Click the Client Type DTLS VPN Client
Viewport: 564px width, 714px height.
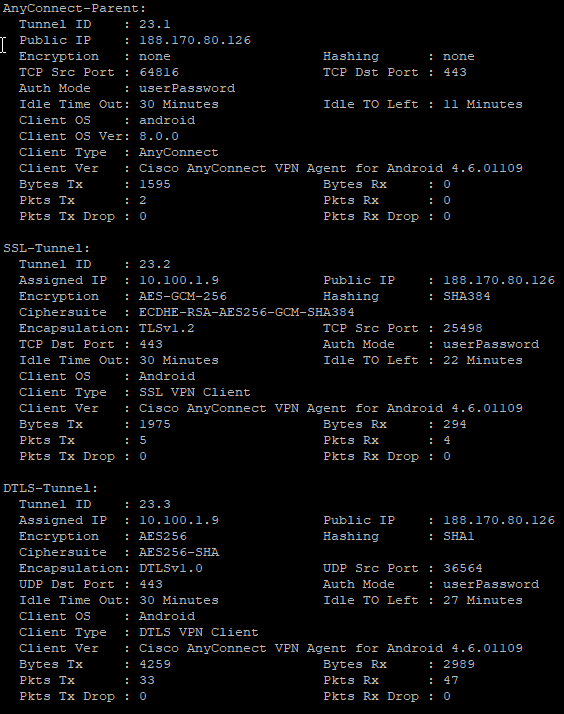[198, 632]
